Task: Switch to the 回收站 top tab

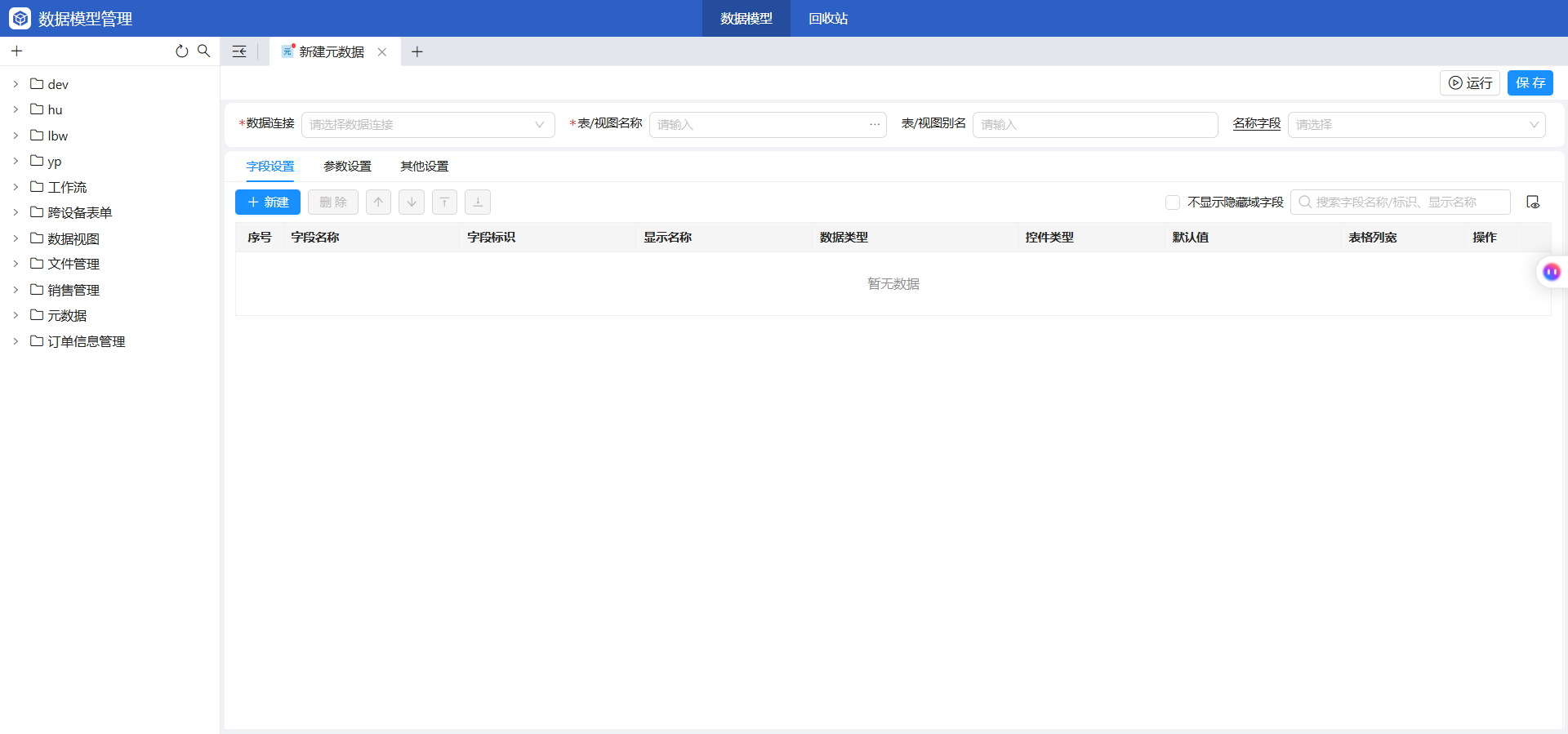Action: point(828,18)
